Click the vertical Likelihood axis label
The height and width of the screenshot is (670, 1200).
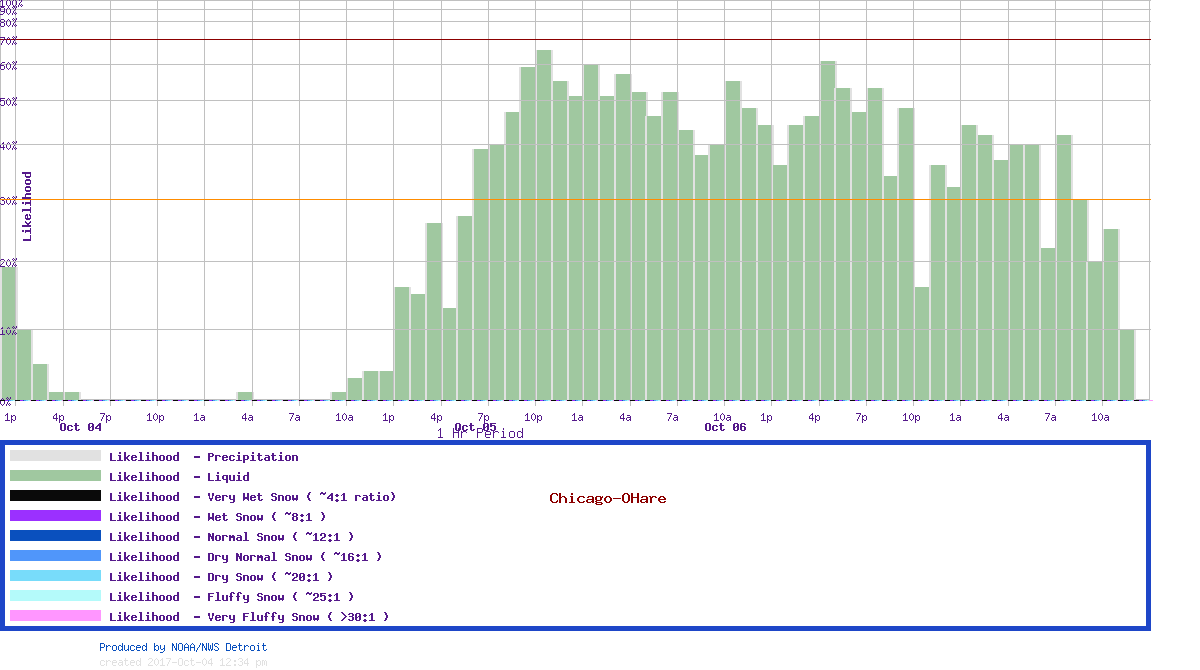27,206
